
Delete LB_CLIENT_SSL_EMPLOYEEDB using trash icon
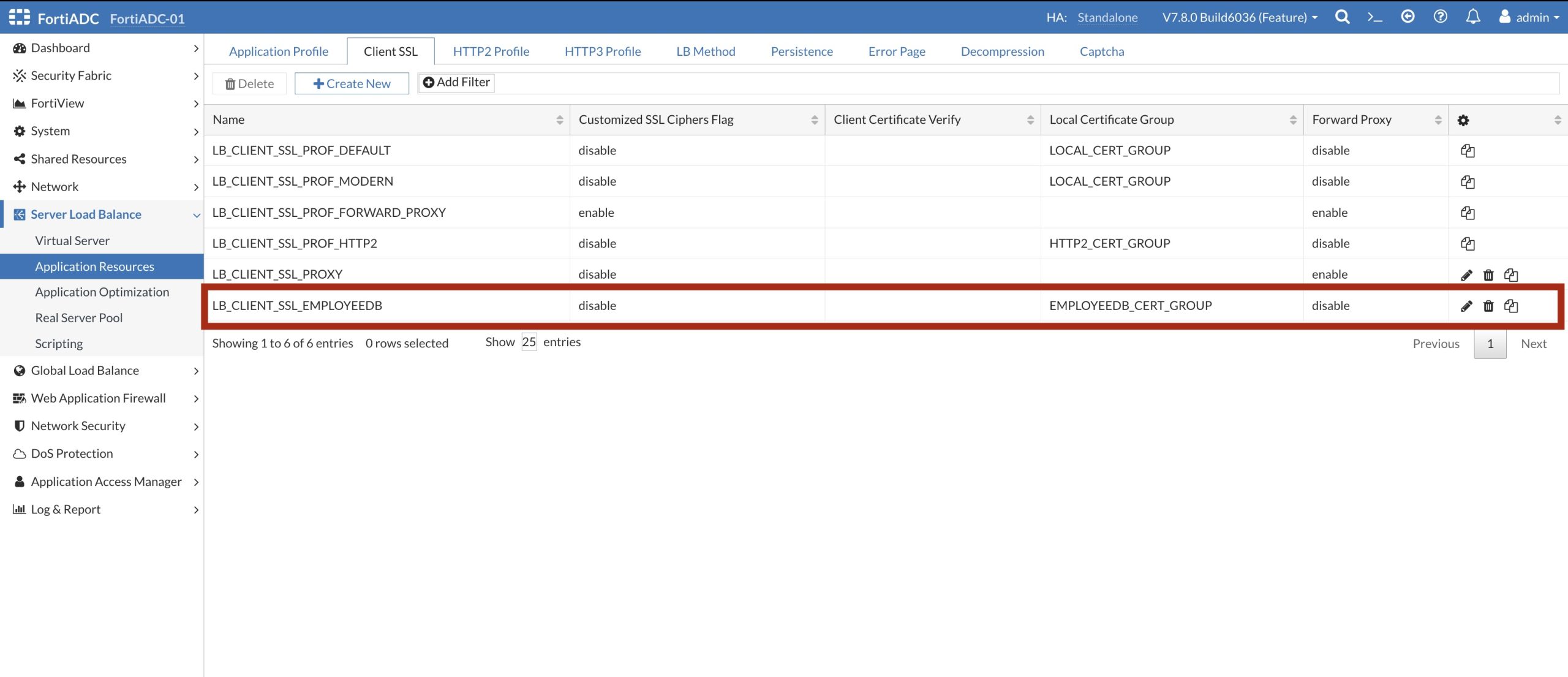[1488, 306]
